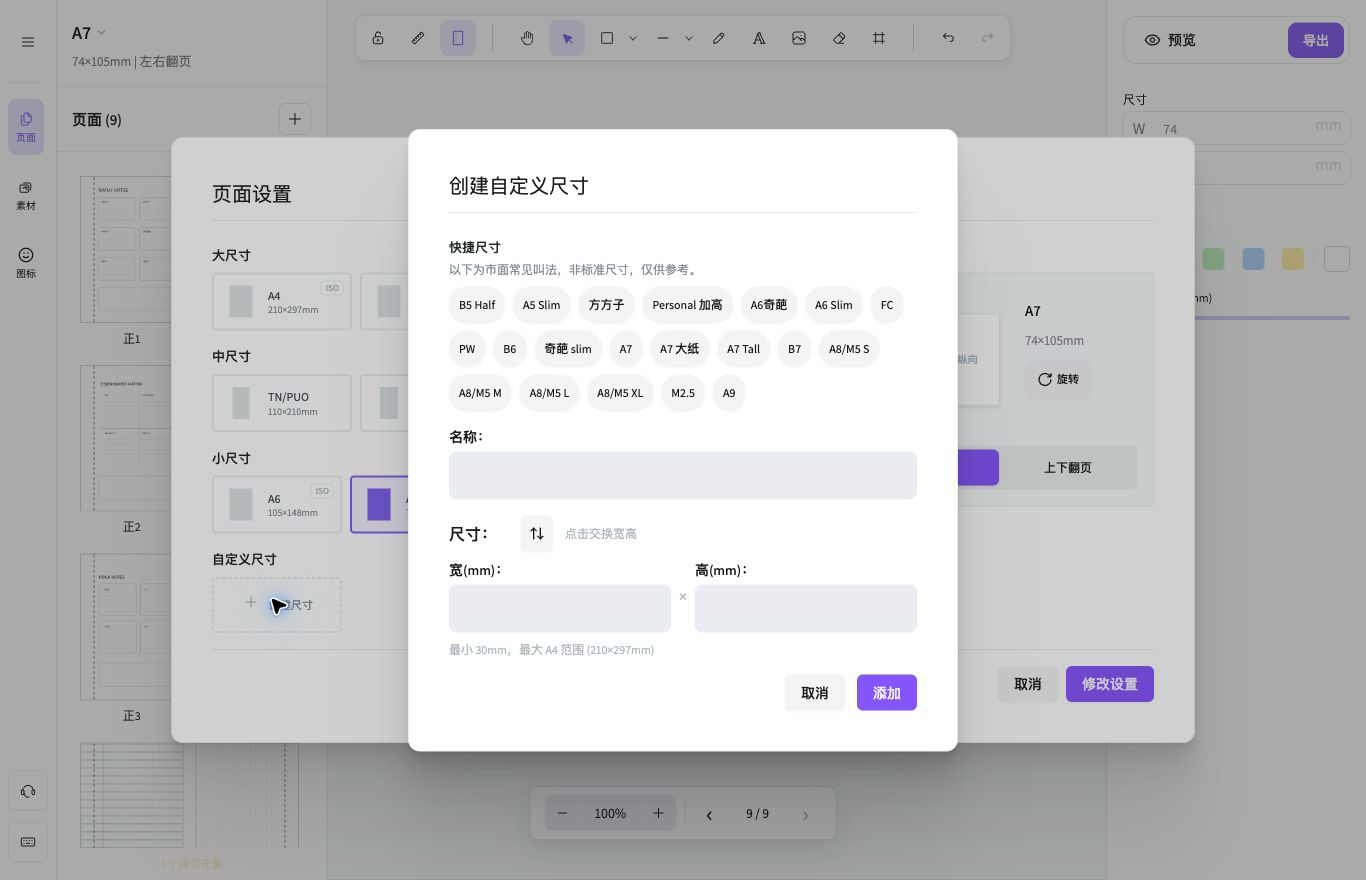Select the pen drawing tool
The width and height of the screenshot is (1366, 880).
click(719, 38)
